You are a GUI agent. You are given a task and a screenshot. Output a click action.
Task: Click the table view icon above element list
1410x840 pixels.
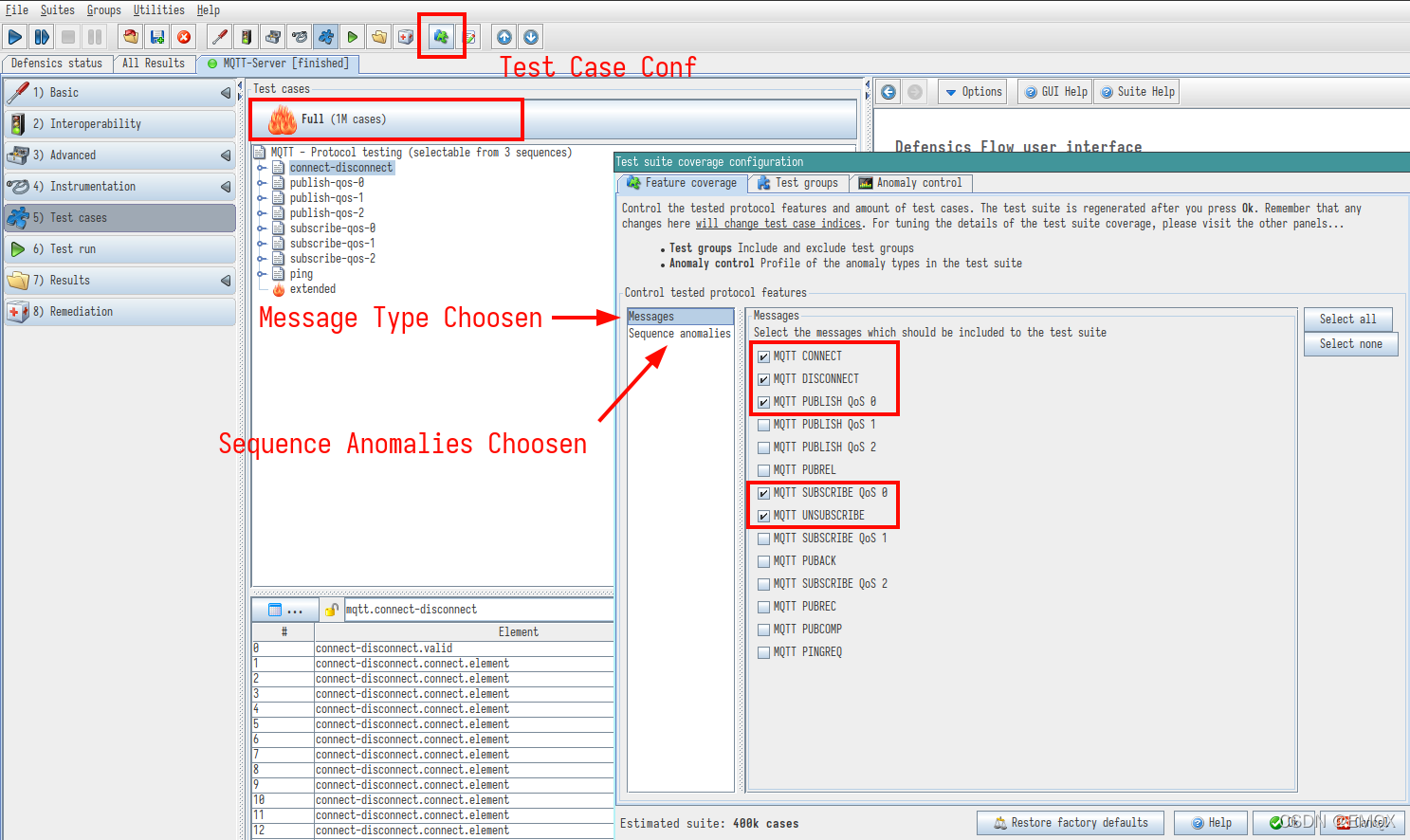pyautogui.click(x=275, y=610)
